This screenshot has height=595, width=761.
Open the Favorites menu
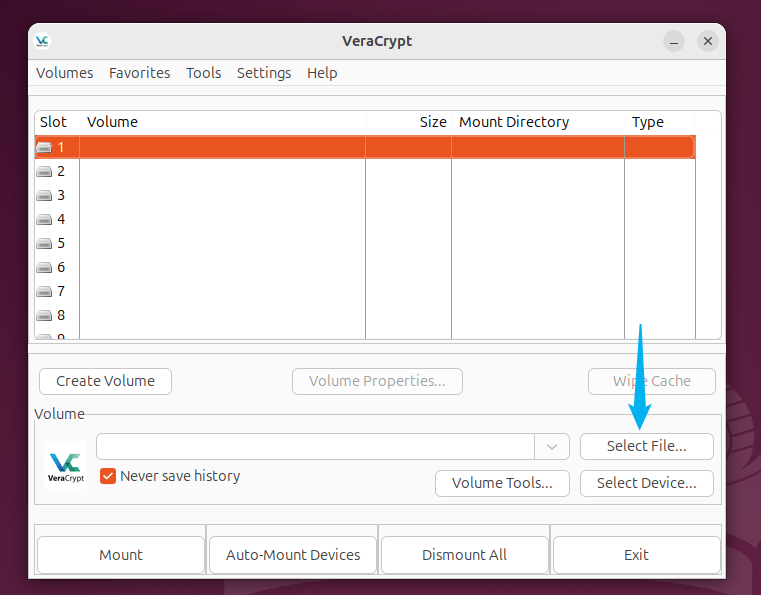point(140,73)
